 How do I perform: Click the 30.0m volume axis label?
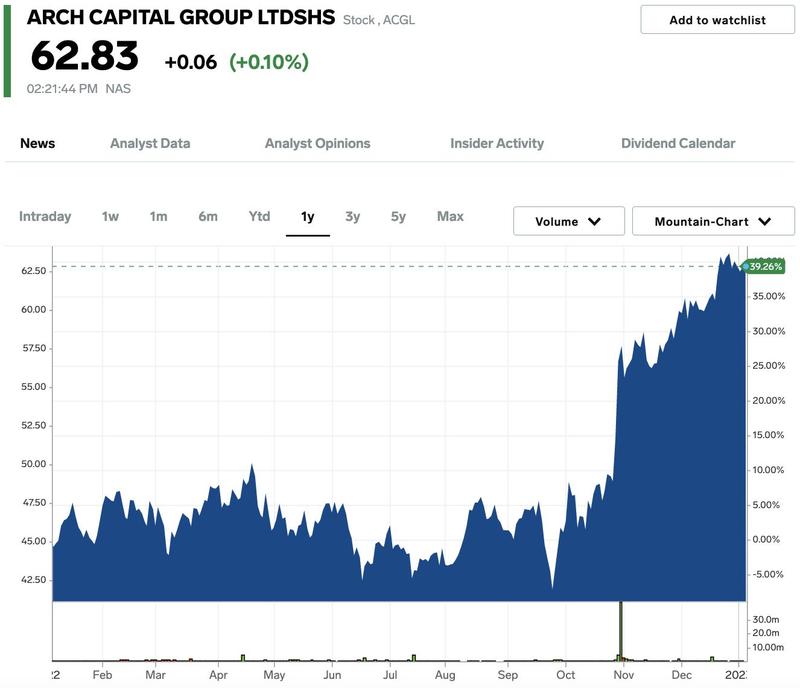point(766,620)
